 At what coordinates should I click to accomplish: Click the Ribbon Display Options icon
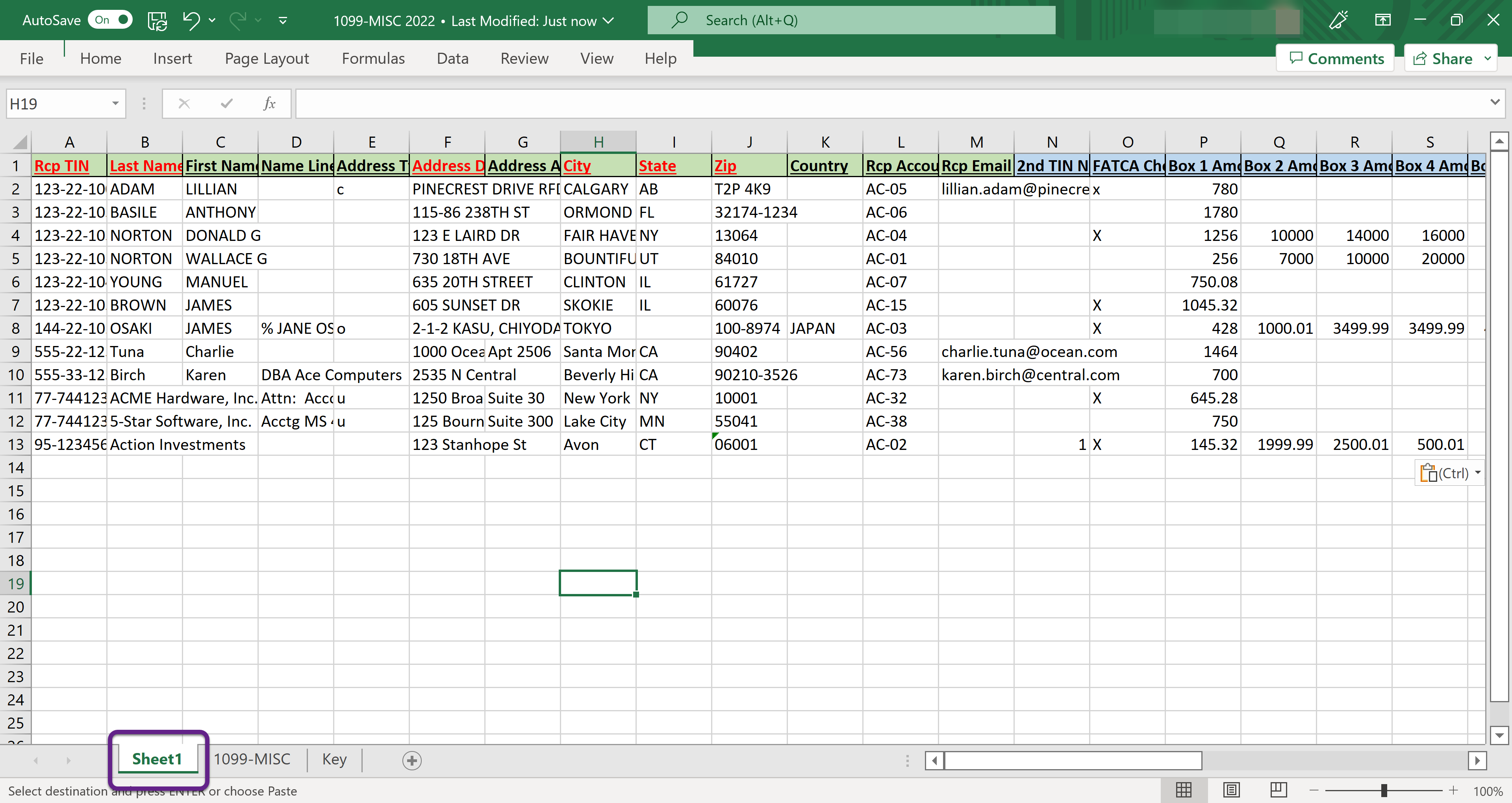pyautogui.click(x=1382, y=20)
